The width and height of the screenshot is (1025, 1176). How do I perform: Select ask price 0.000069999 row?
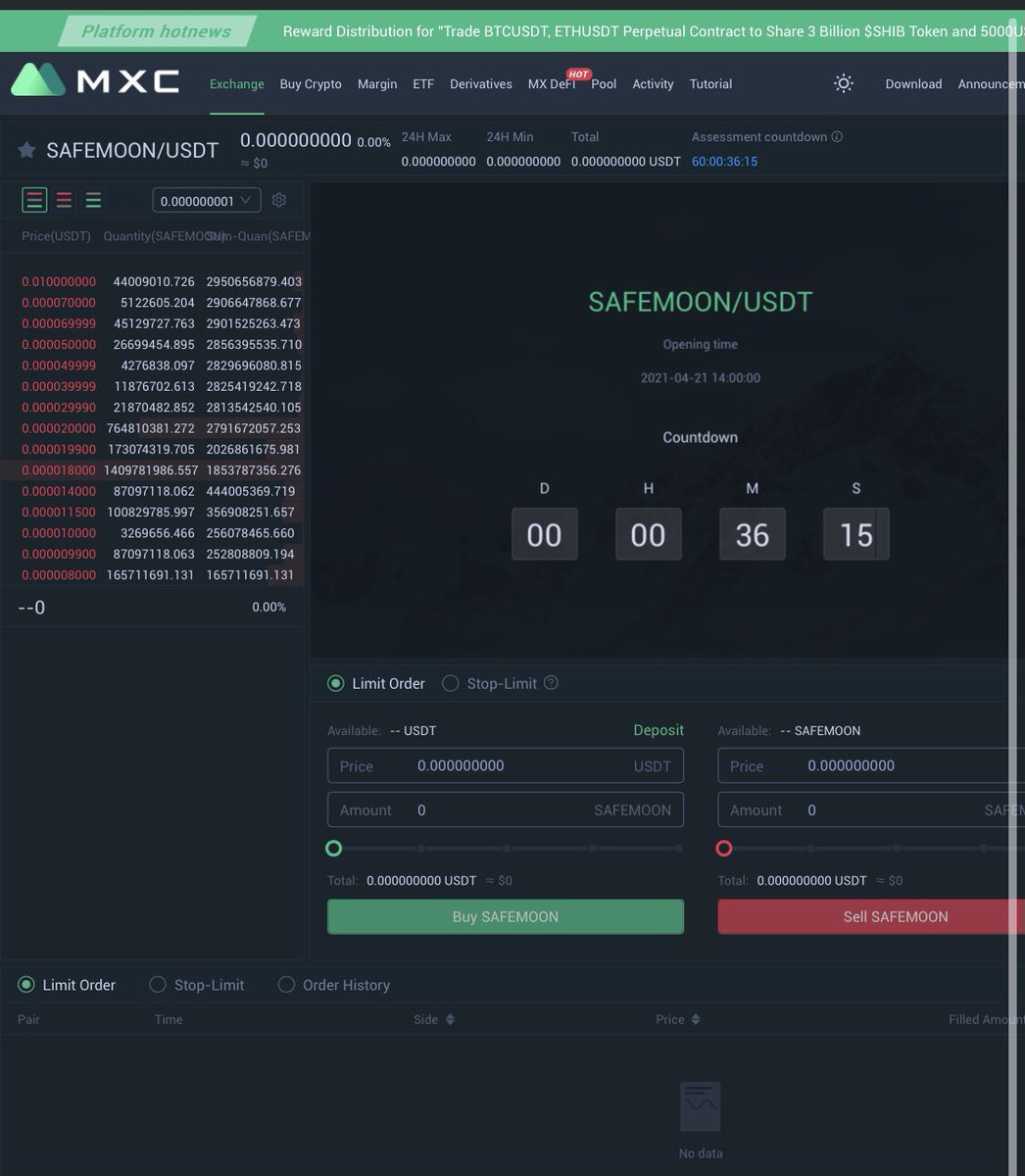point(153,323)
